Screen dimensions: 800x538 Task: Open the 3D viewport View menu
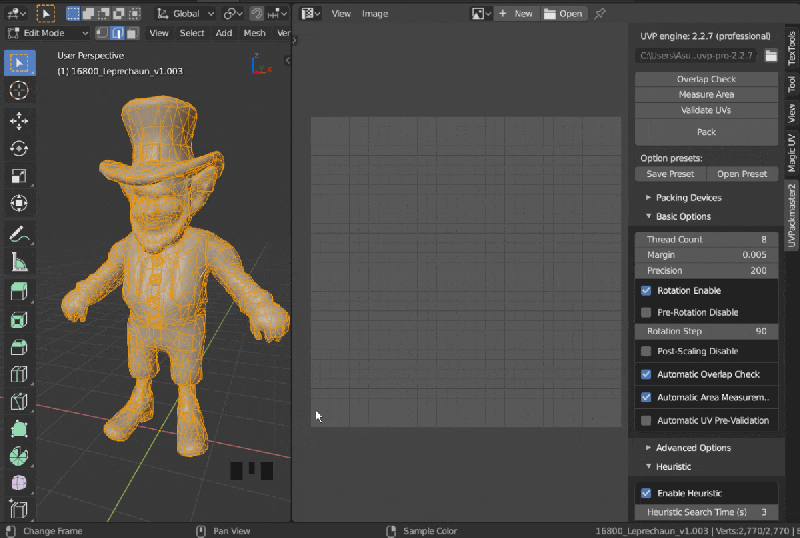pos(159,33)
